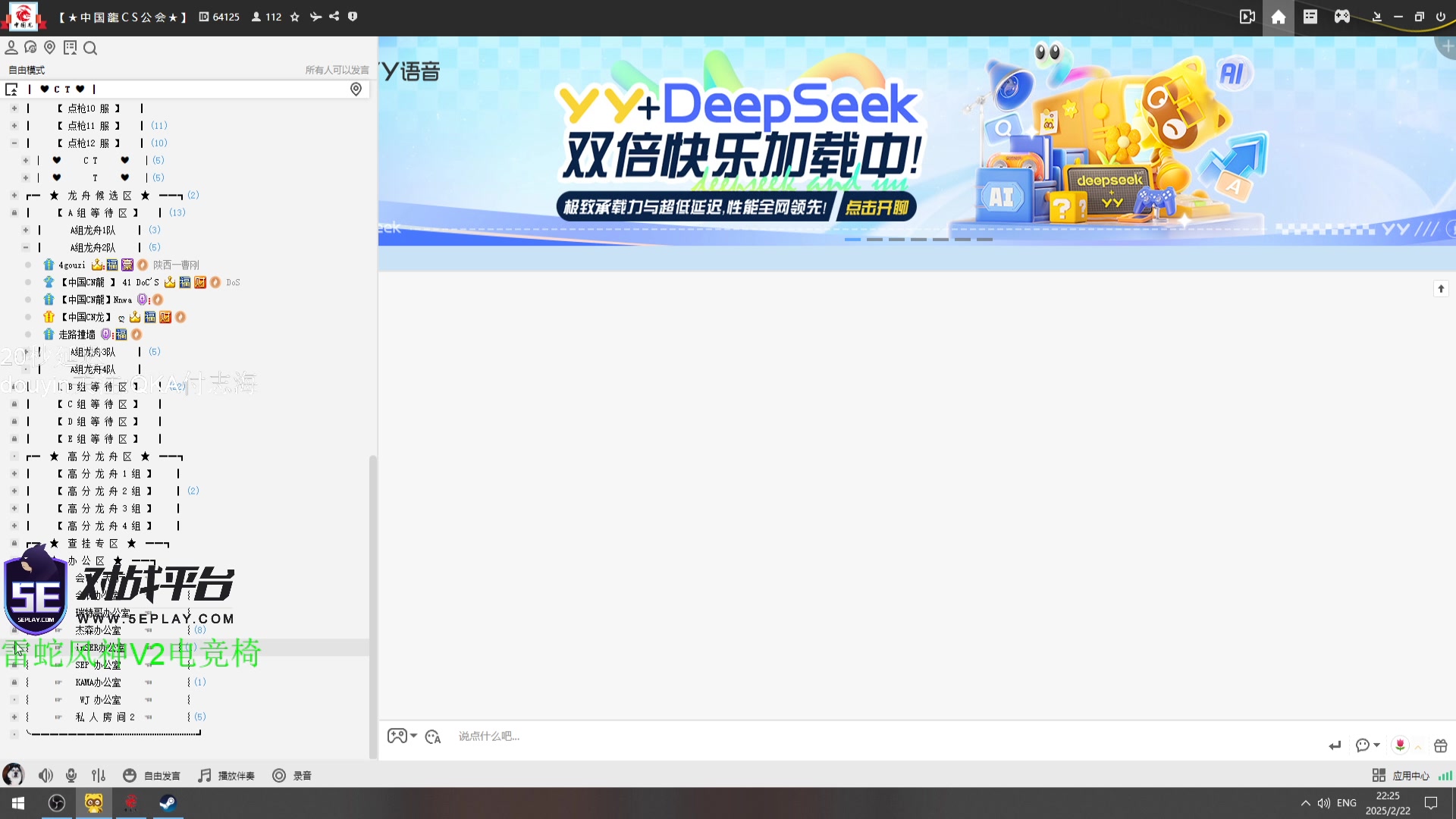
Task: Open 高分龙舟2组 channel
Action: [x=105, y=491]
